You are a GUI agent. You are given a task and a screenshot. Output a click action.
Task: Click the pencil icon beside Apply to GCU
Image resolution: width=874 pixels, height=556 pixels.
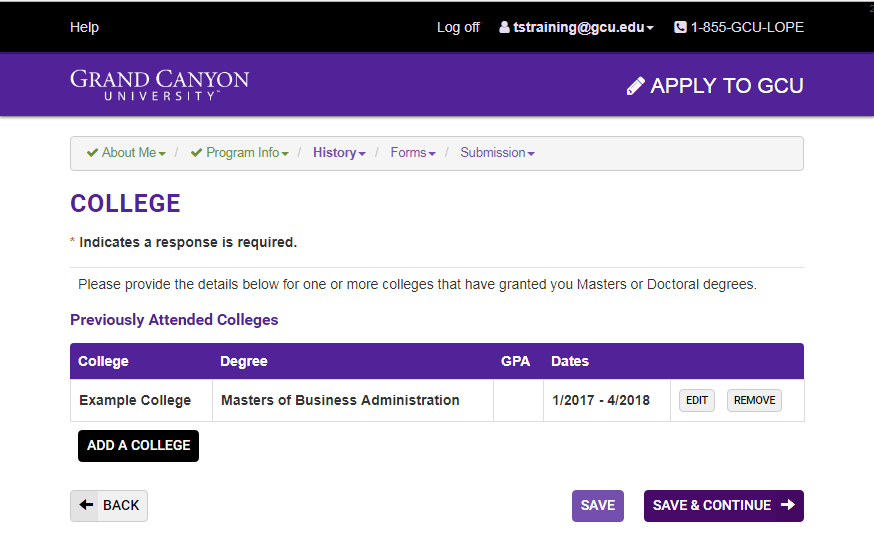point(635,86)
